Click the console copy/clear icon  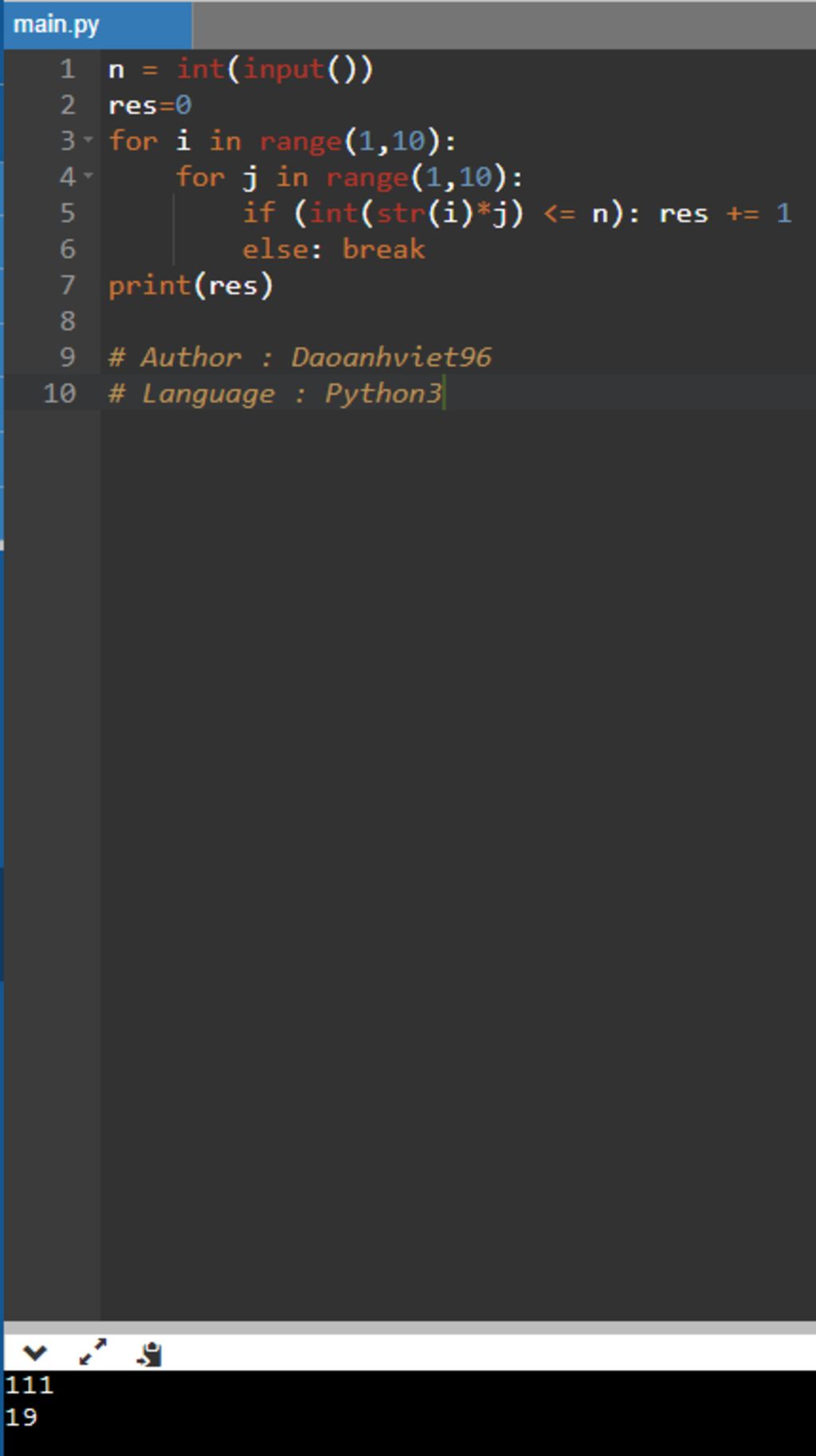click(x=149, y=1353)
